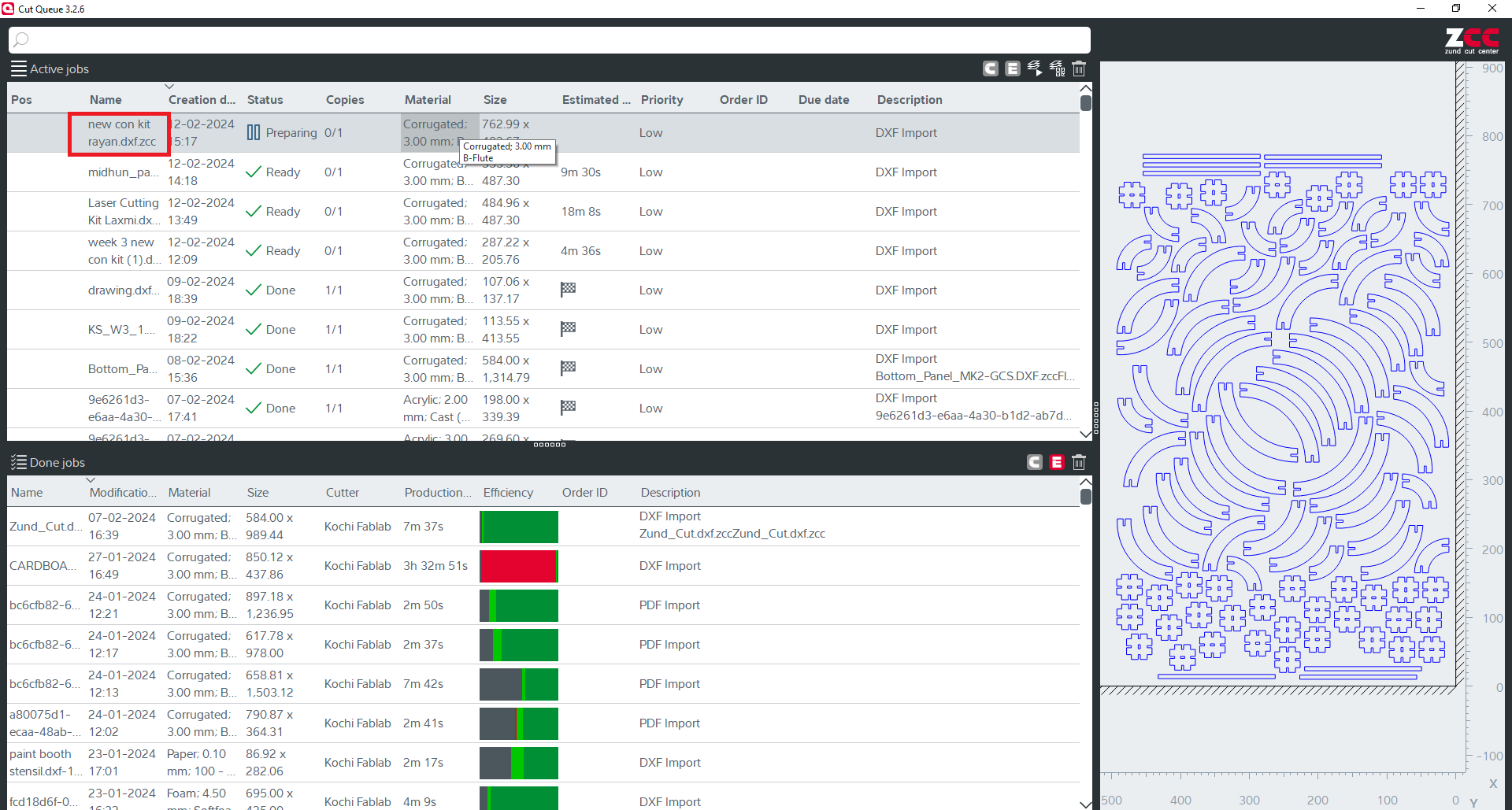
Task: Click the Ready checkmark for midhun_pa job
Action: [x=254, y=172]
